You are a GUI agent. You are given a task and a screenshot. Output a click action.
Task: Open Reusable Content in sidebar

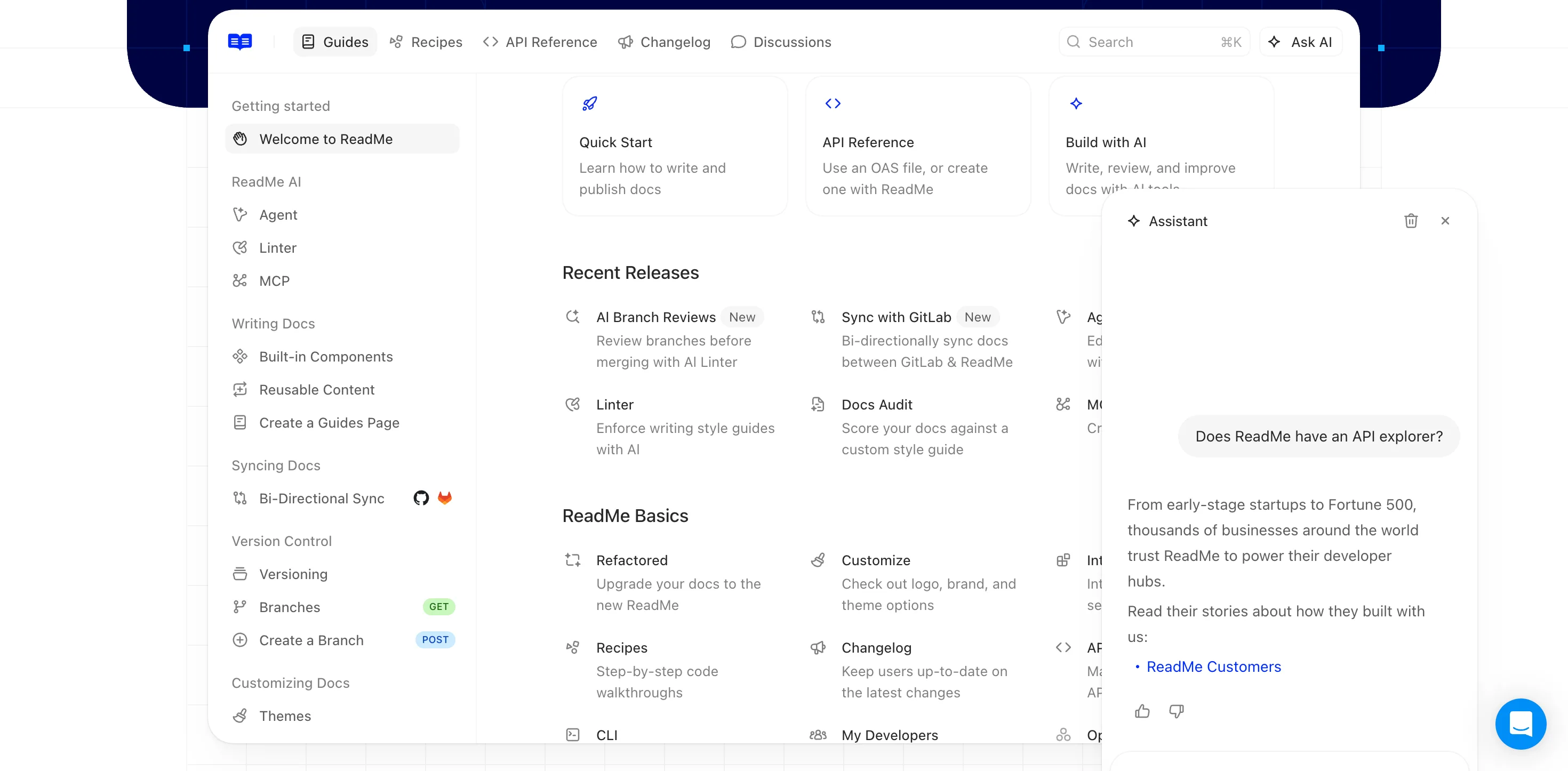coord(342,389)
